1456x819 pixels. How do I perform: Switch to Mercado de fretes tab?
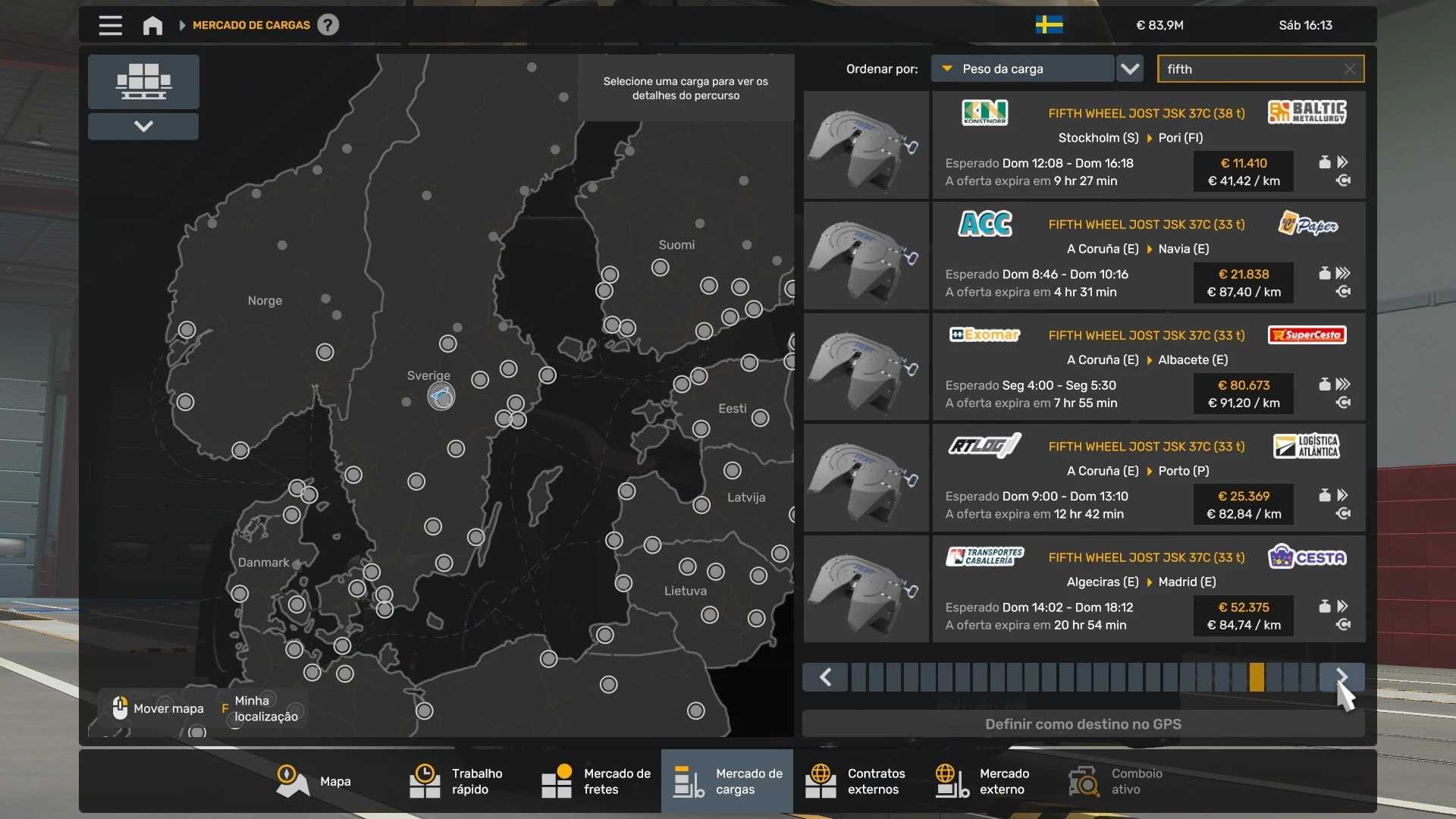[x=595, y=781]
